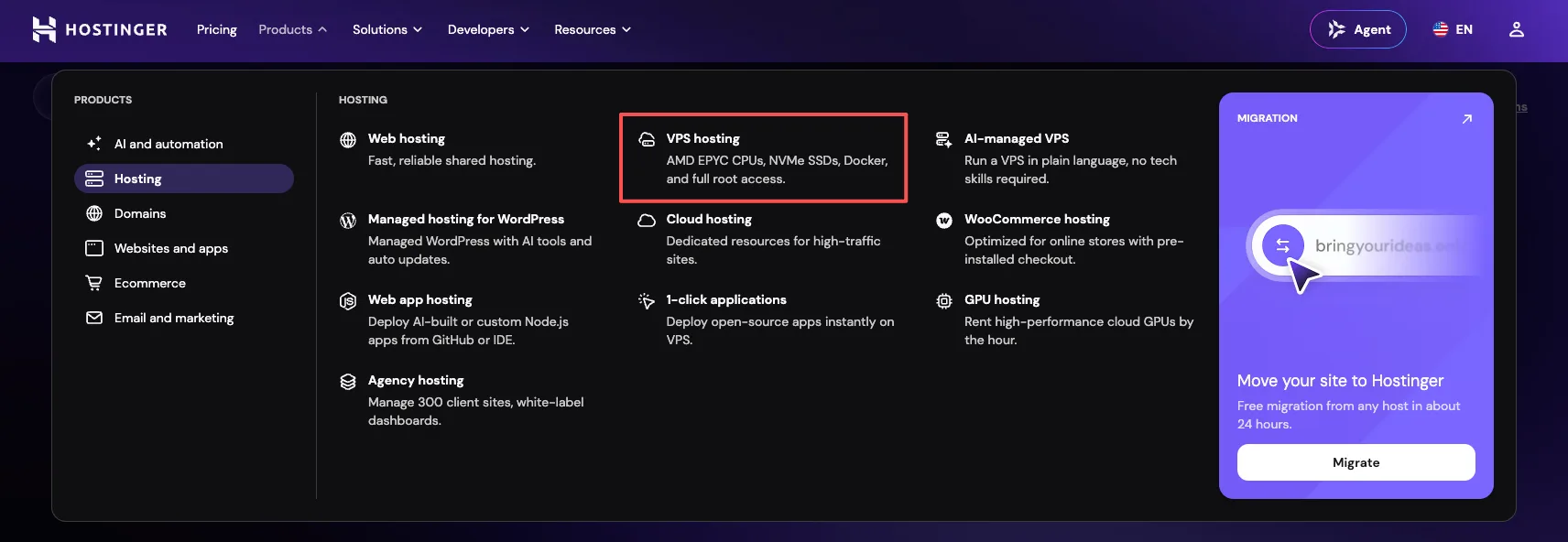The height and width of the screenshot is (542, 1568).
Task: Open VPS hosting link
Action: click(703, 138)
